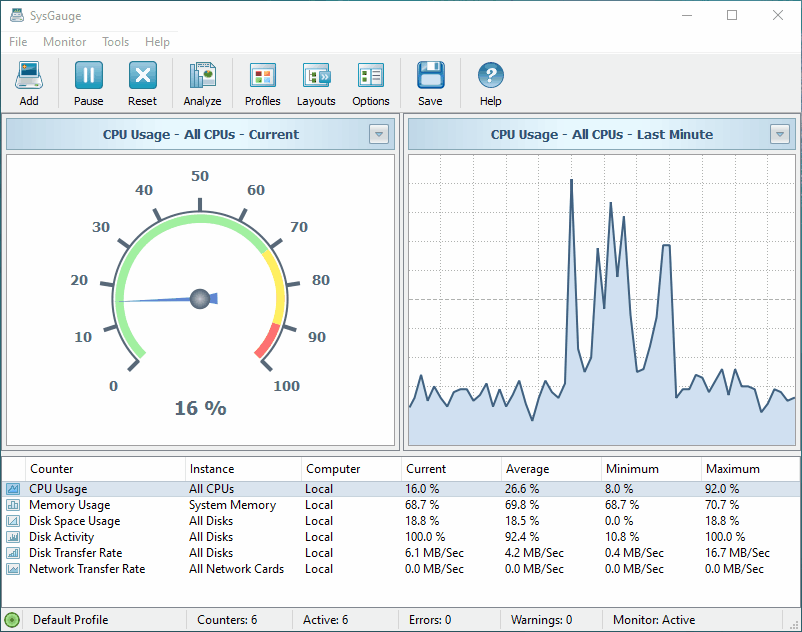Click the Help question mark icon
The image size is (802, 632).
pos(491,75)
